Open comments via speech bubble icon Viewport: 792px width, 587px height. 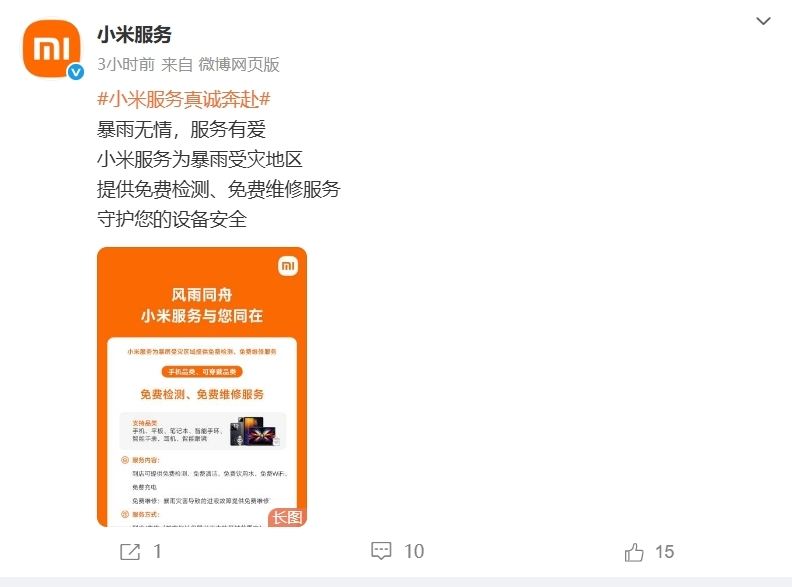coord(381,551)
